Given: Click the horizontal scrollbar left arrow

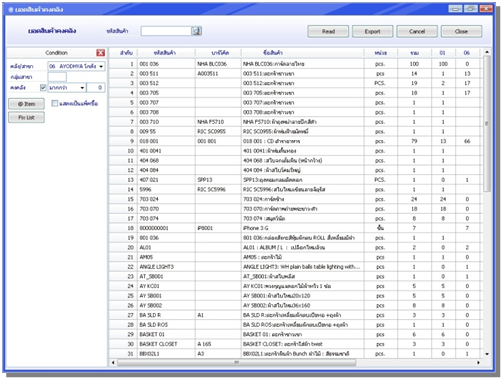Looking at the screenshot, I should pos(113,362).
